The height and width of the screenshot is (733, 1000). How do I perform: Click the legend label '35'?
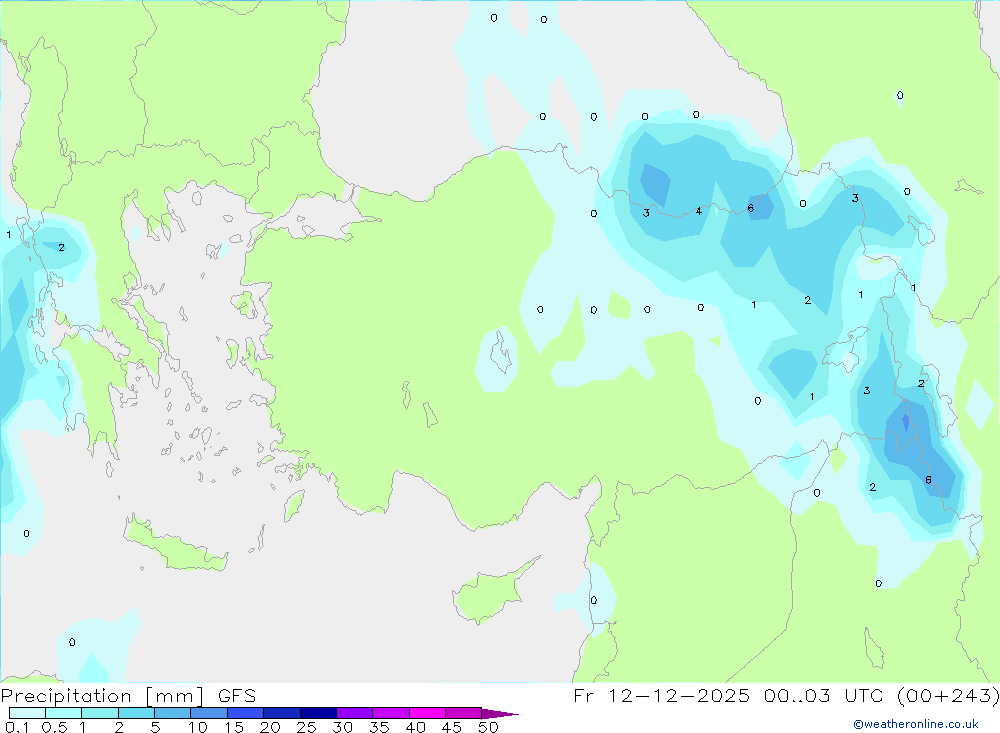point(379,727)
